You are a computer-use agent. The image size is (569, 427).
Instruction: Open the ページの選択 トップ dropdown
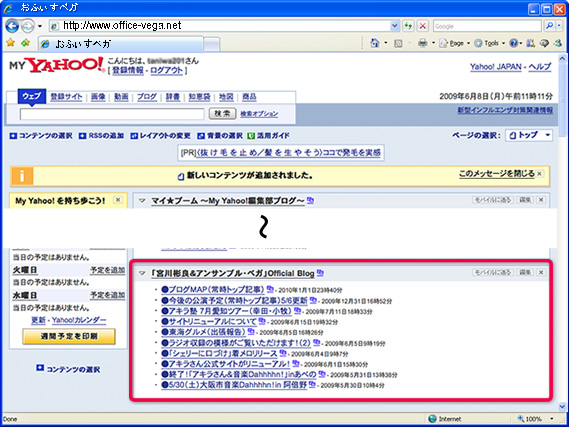529,135
